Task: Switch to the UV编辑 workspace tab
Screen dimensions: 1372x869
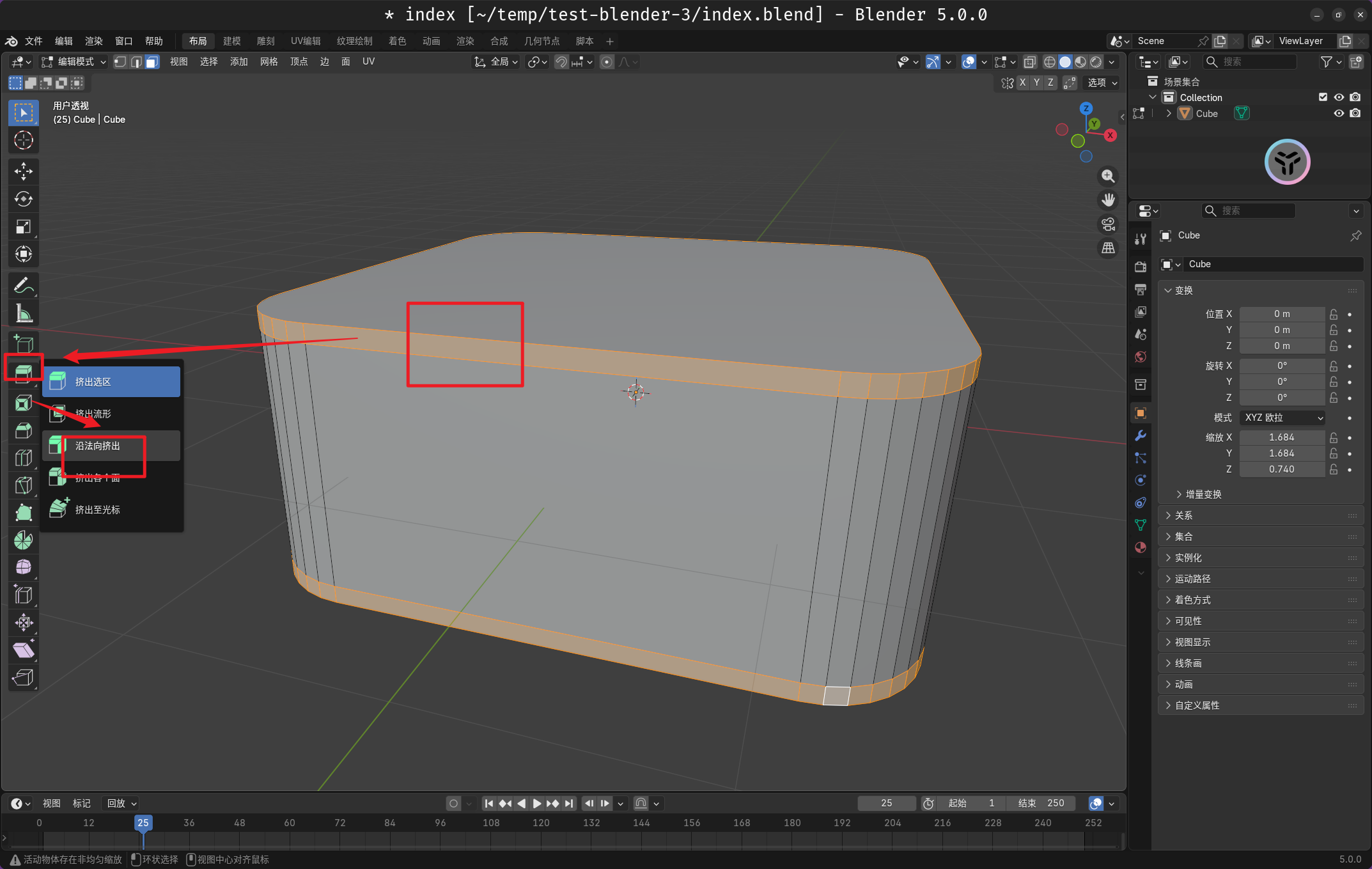Action: tap(306, 41)
